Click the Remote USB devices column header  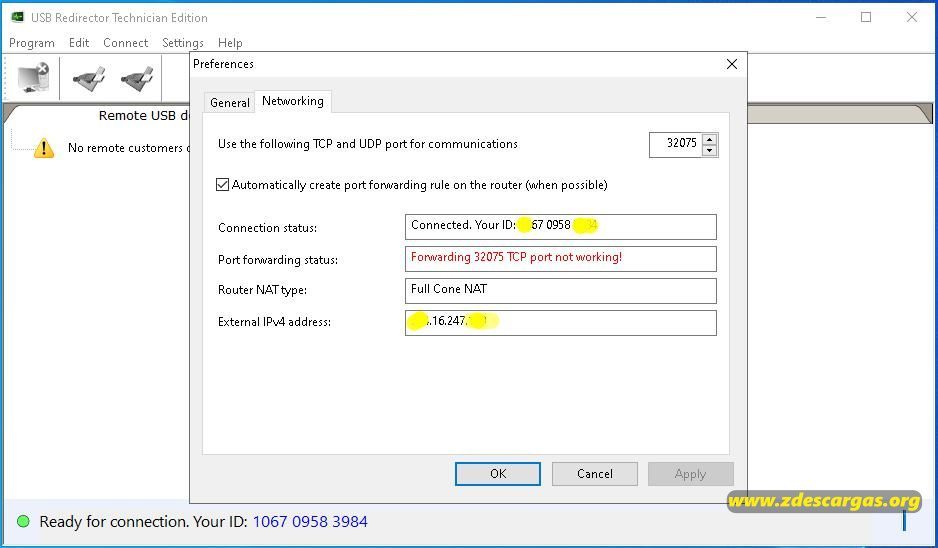pos(144,115)
